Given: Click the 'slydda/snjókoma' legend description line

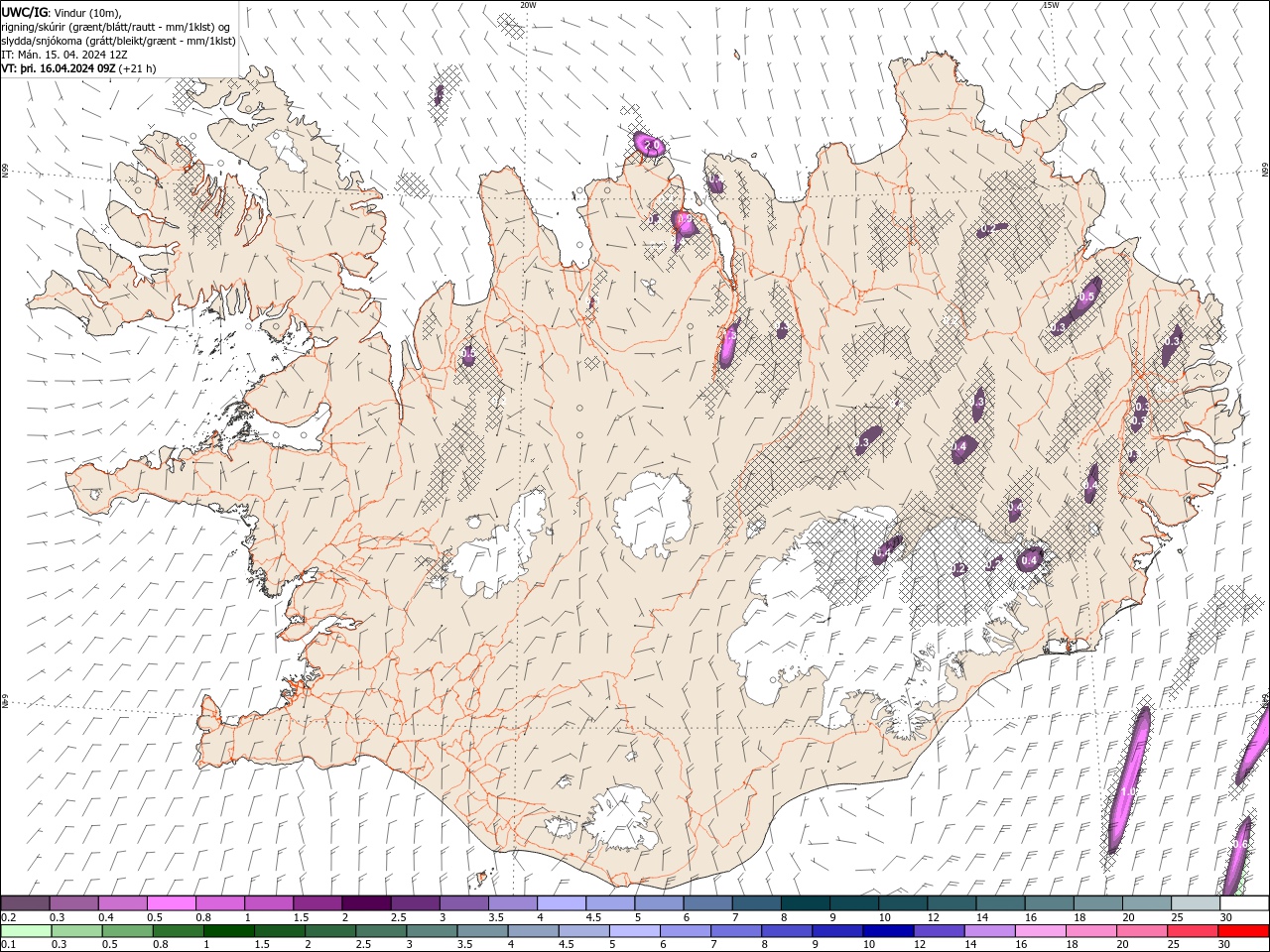Looking at the screenshot, I should tap(118, 41).
